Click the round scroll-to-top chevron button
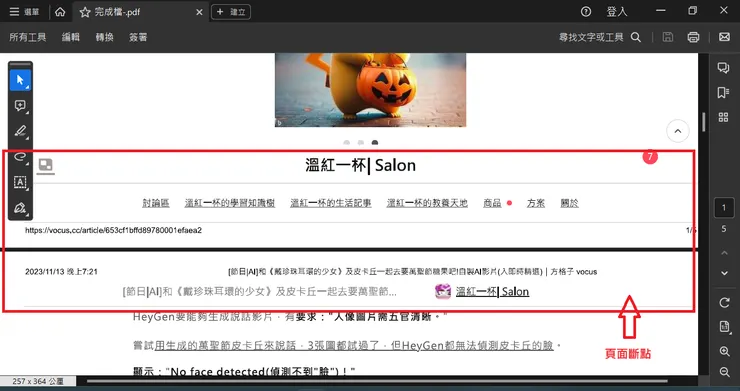740x391 pixels. pyautogui.click(x=678, y=131)
